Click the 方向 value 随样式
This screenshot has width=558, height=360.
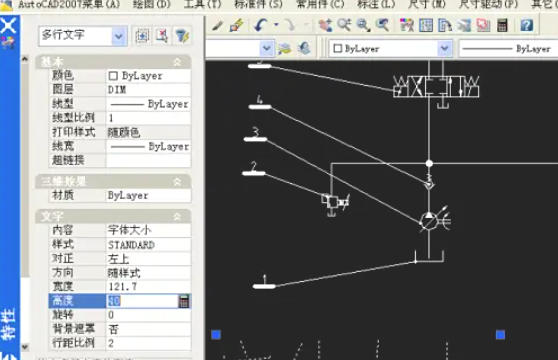pyautogui.click(x=148, y=272)
